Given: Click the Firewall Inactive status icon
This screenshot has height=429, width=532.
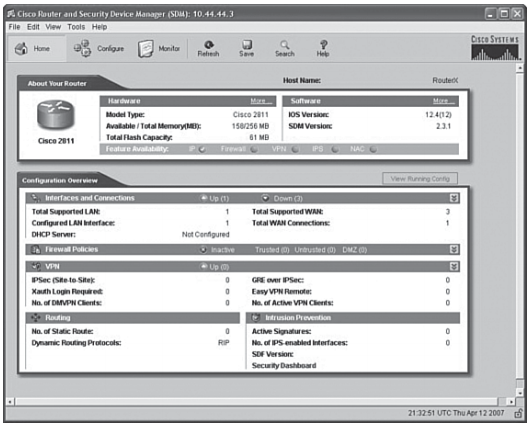Looking at the screenshot, I should pyautogui.click(x=203, y=250).
